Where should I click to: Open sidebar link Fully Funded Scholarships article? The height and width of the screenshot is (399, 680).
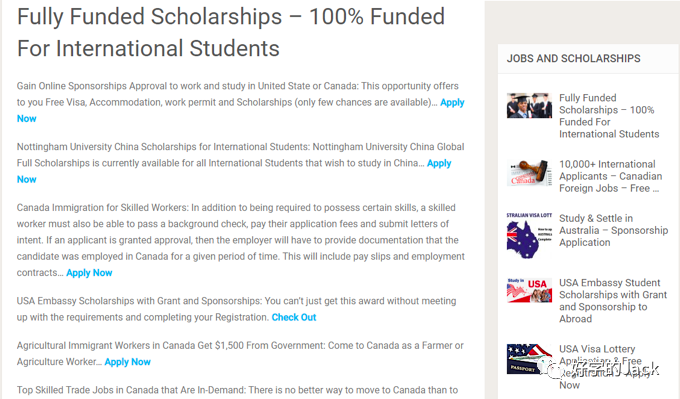coord(609,116)
